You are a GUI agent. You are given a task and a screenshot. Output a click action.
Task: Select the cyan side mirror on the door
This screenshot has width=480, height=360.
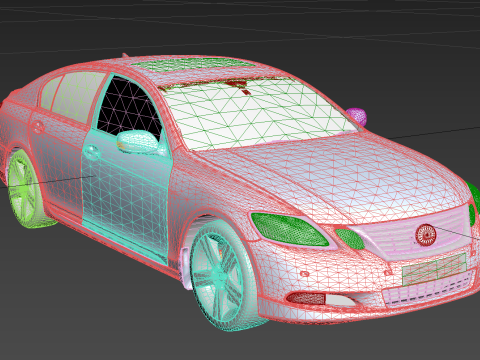click(137, 141)
